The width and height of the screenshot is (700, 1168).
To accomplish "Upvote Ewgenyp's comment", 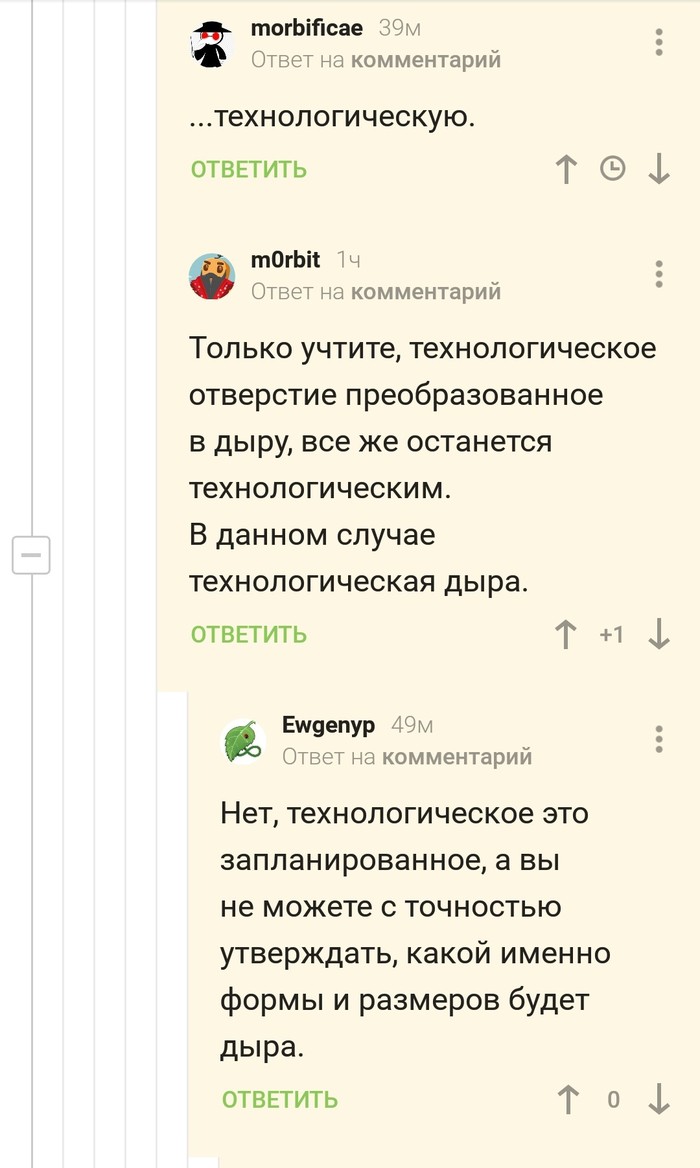I will (x=567, y=1100).
